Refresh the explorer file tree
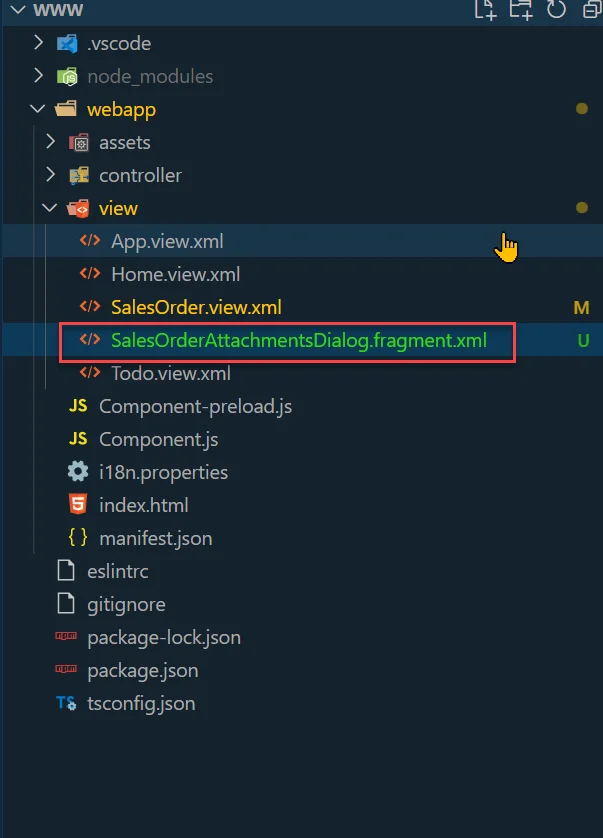The height and width of the screenshot is (838, 603). pos(556,10)
